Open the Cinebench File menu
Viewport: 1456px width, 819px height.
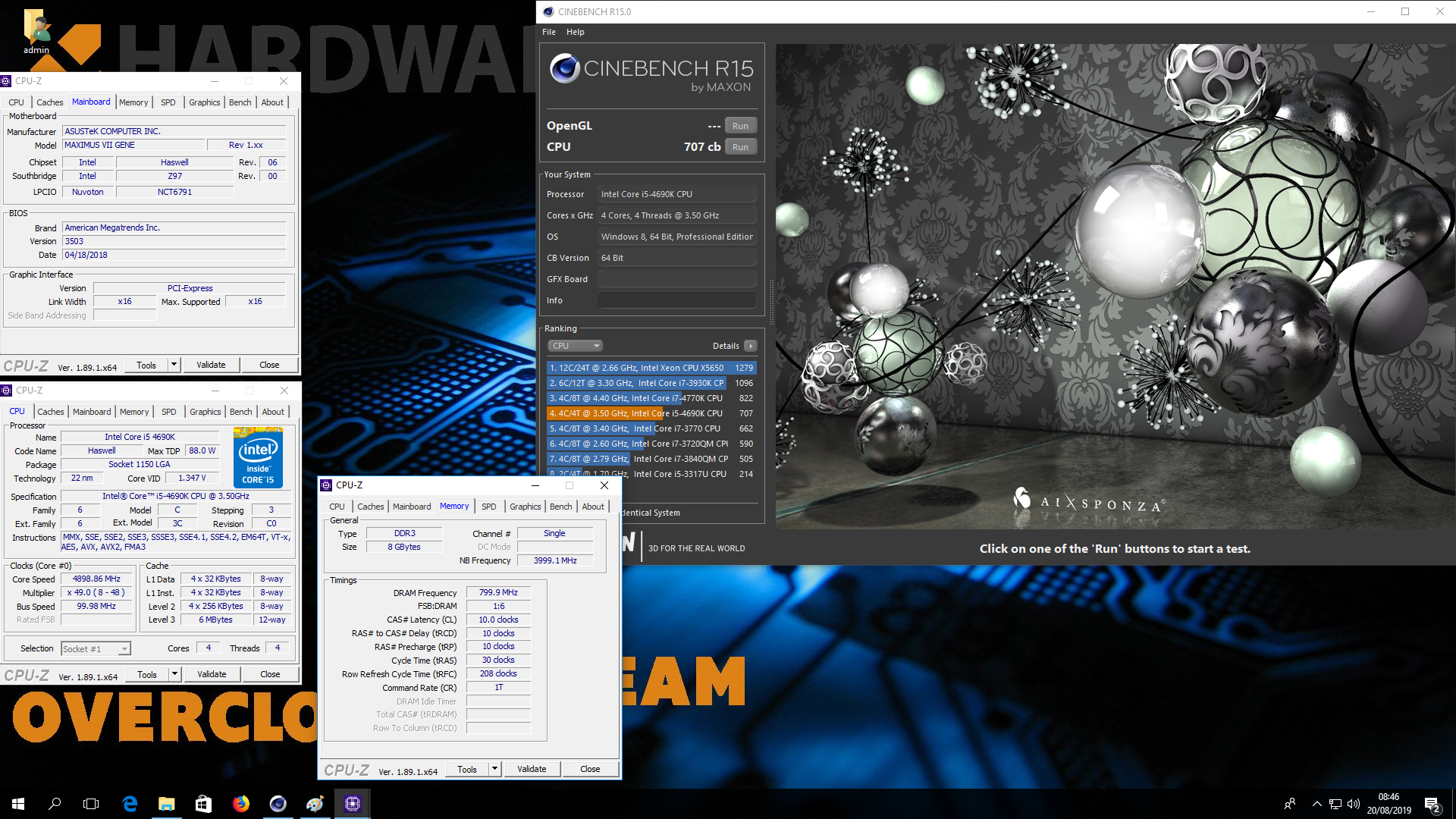coord(549,32)
